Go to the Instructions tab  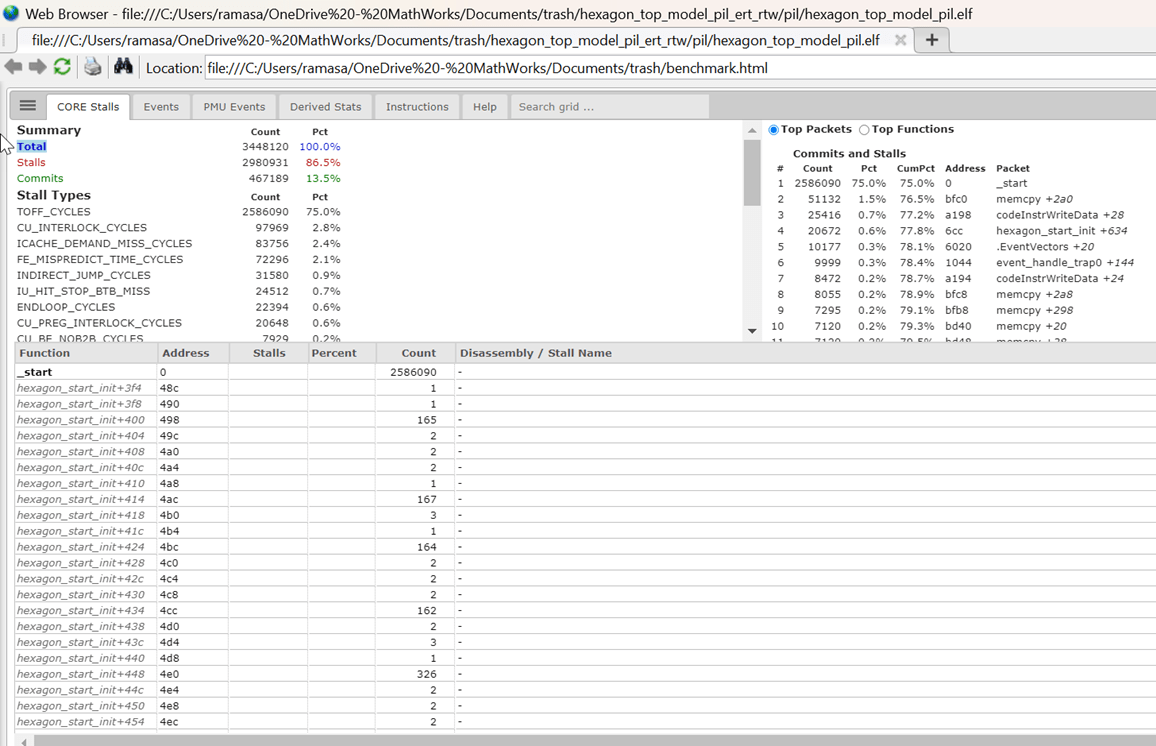point(417,107)
